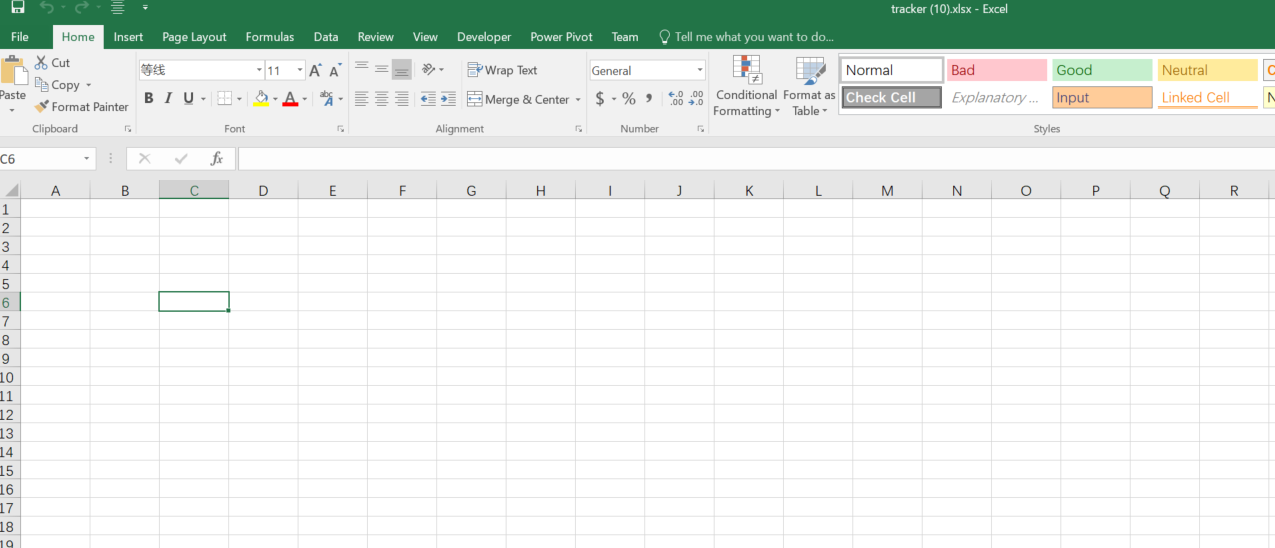Image resolution: width=1275 pixels, height=548 pixels.
Task: Open Alignment settings dialog launcher
Action: pos(578,129)
